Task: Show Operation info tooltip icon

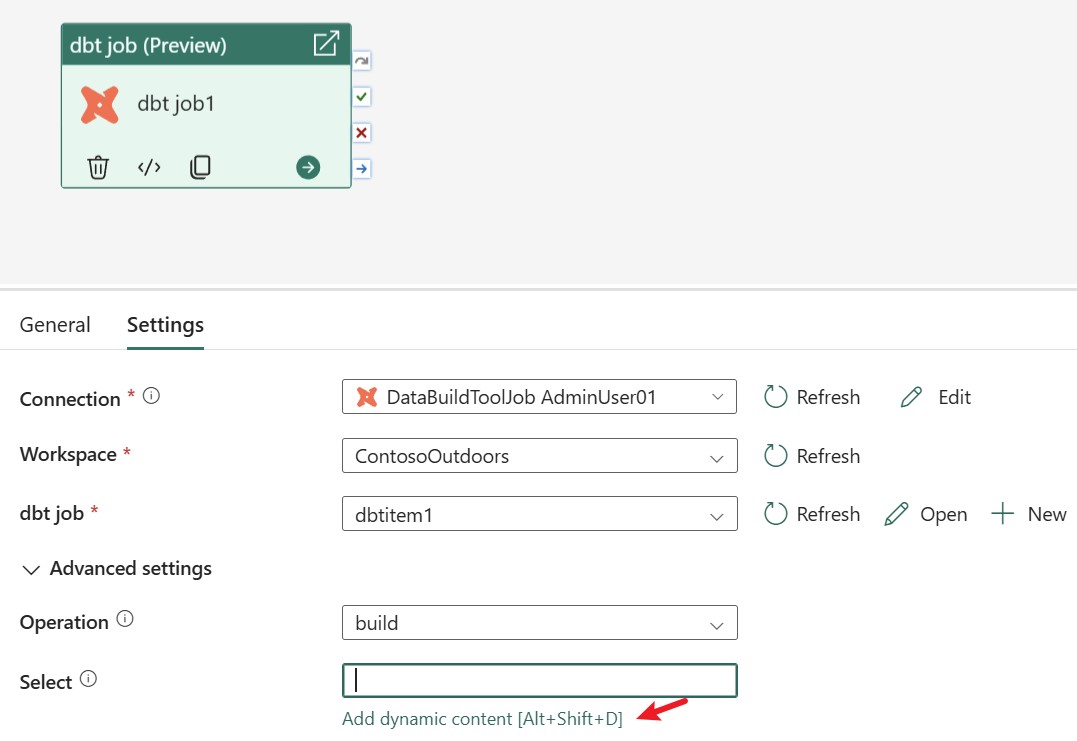Action: tap(124, 619)
